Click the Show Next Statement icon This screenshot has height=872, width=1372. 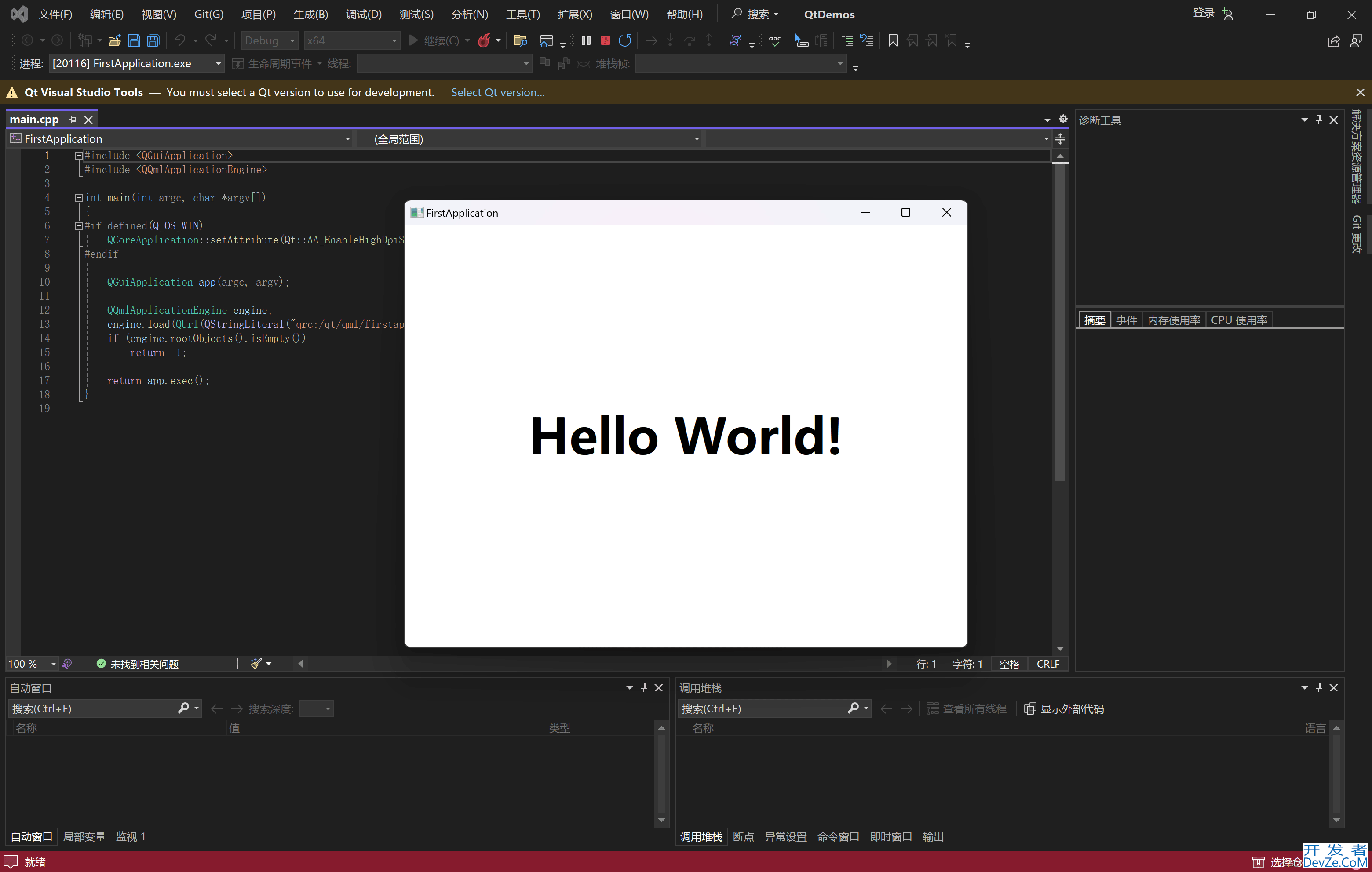651,40
